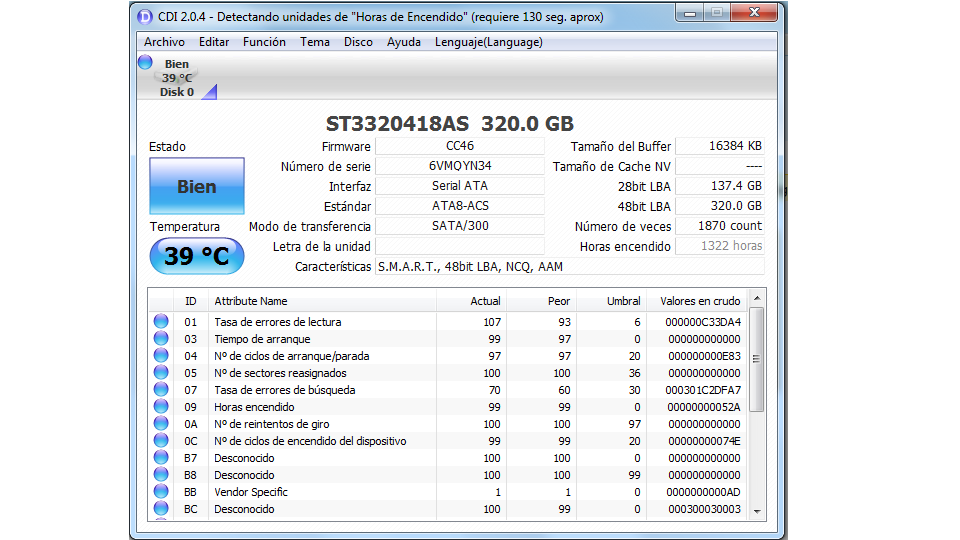The width and height of the screenshot is (960, 540).
Task: Open the Ayuda menu
Action: (403, 42)
